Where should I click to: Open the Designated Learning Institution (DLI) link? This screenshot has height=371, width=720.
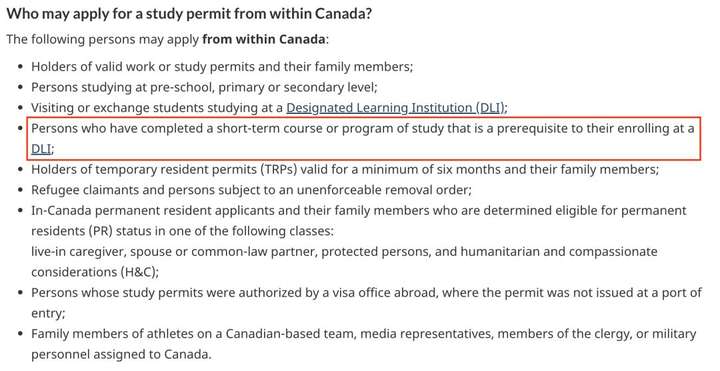coord(396,108)
